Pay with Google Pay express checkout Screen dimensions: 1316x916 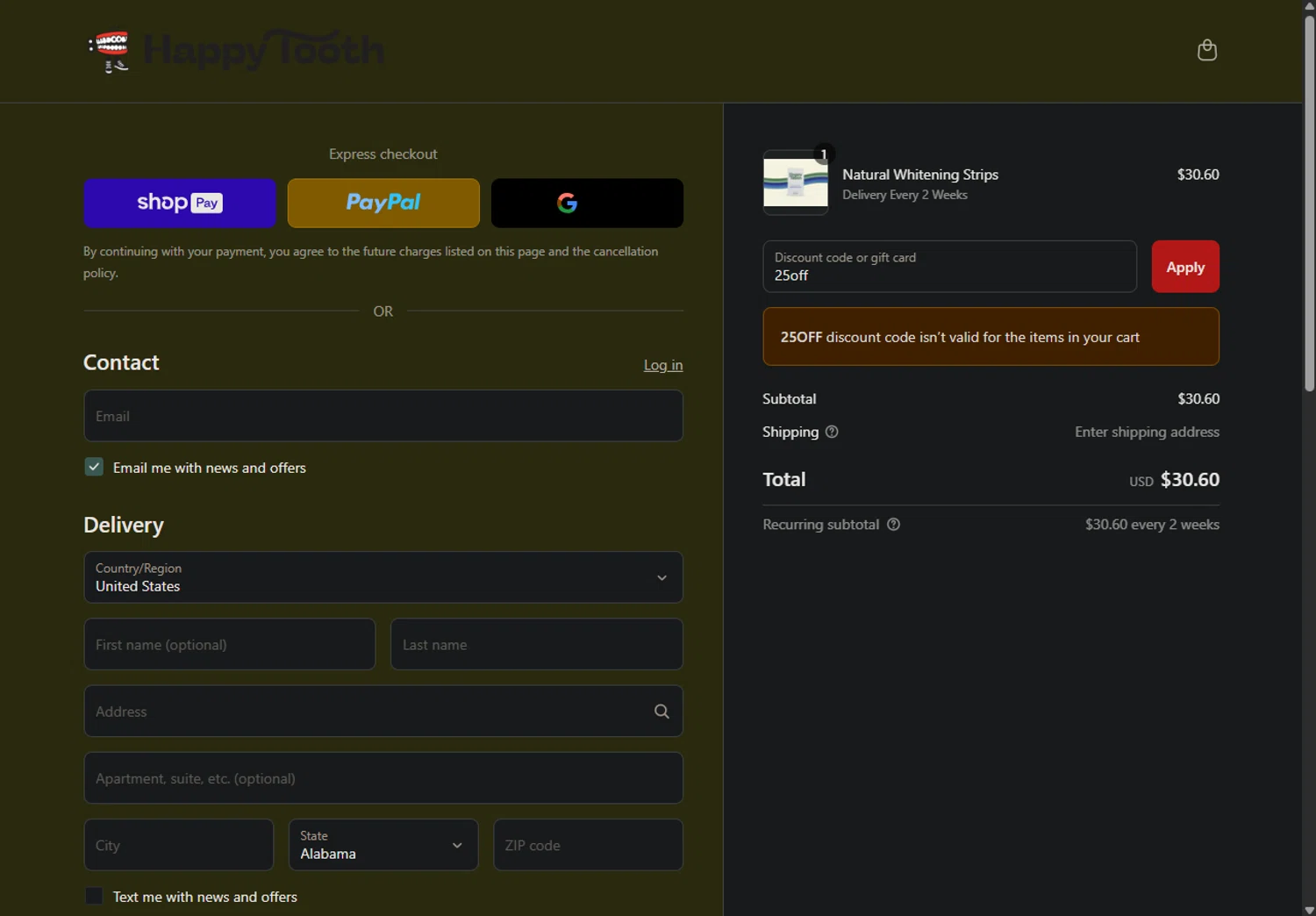pyautogui.click(x=587, y=203)
